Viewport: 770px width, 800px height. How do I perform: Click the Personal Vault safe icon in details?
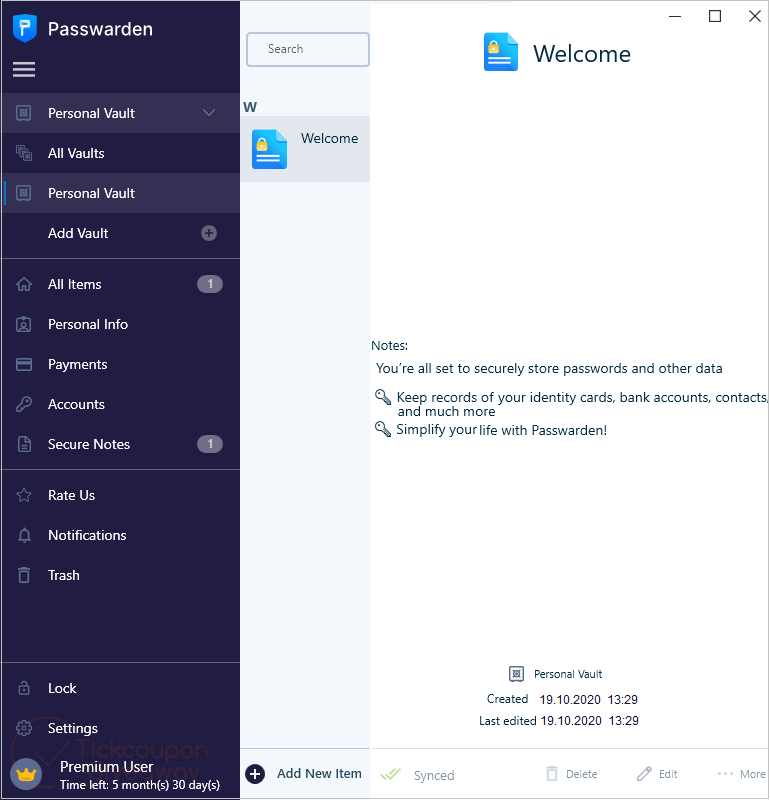tap(516, 674)
